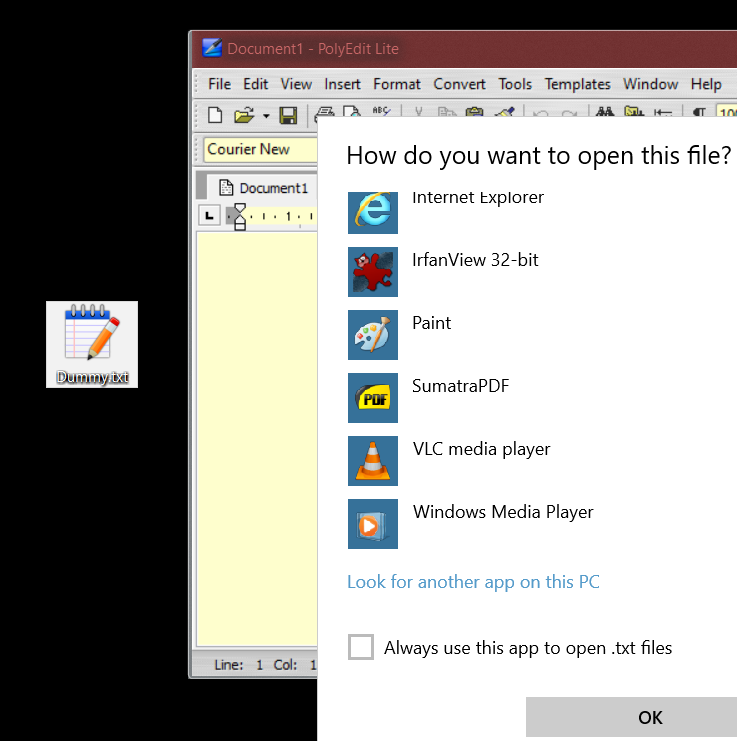Click the indent marker on the ruler

(240, 216)
